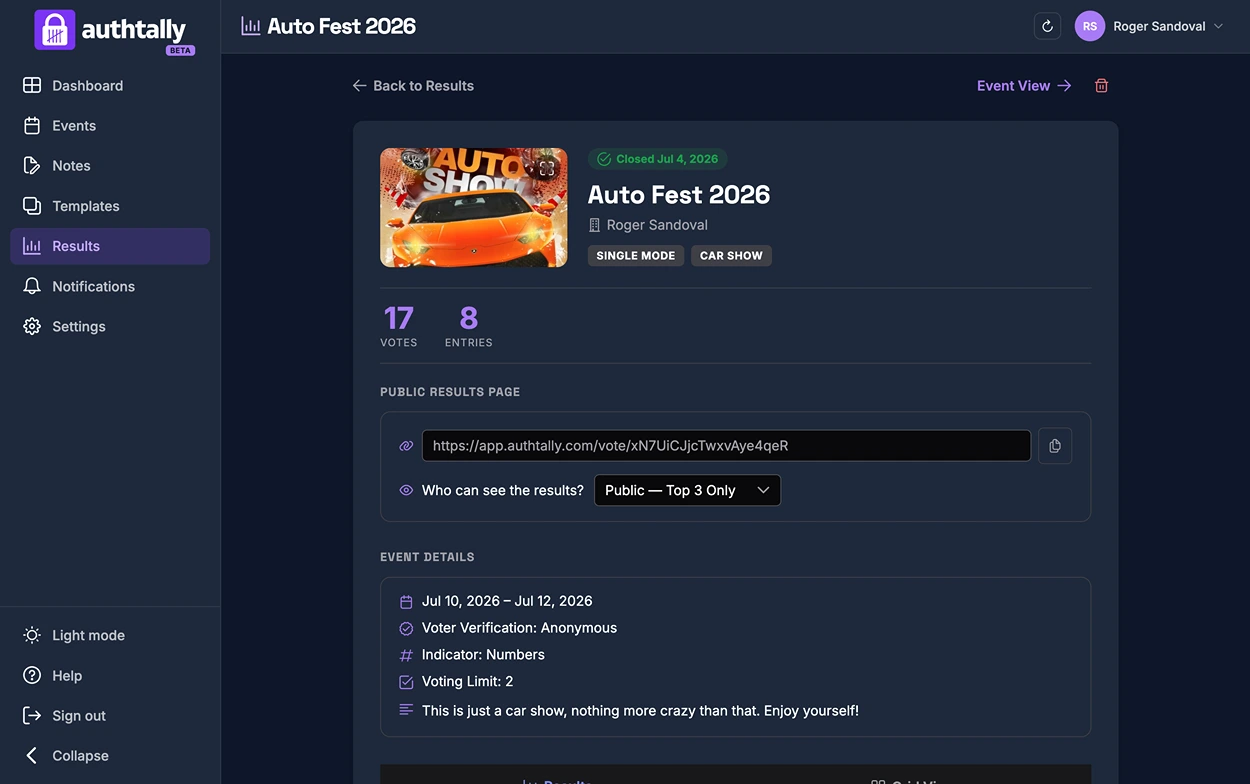
Task: Click 'Jul 10, 2026 – Jul 12, 2026' date text
Action: (507, 601)
